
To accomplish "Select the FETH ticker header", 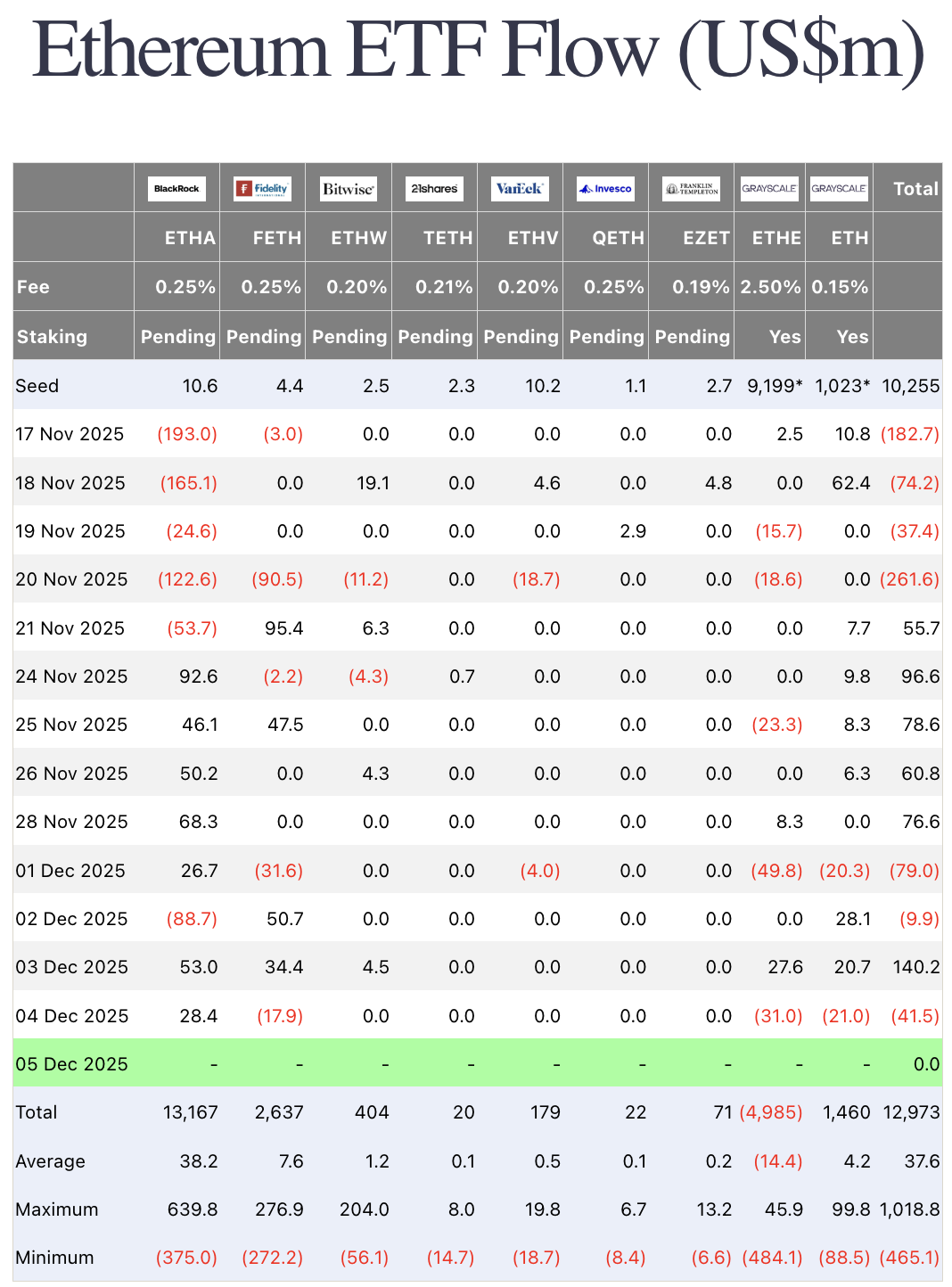I will coord(276,238).
